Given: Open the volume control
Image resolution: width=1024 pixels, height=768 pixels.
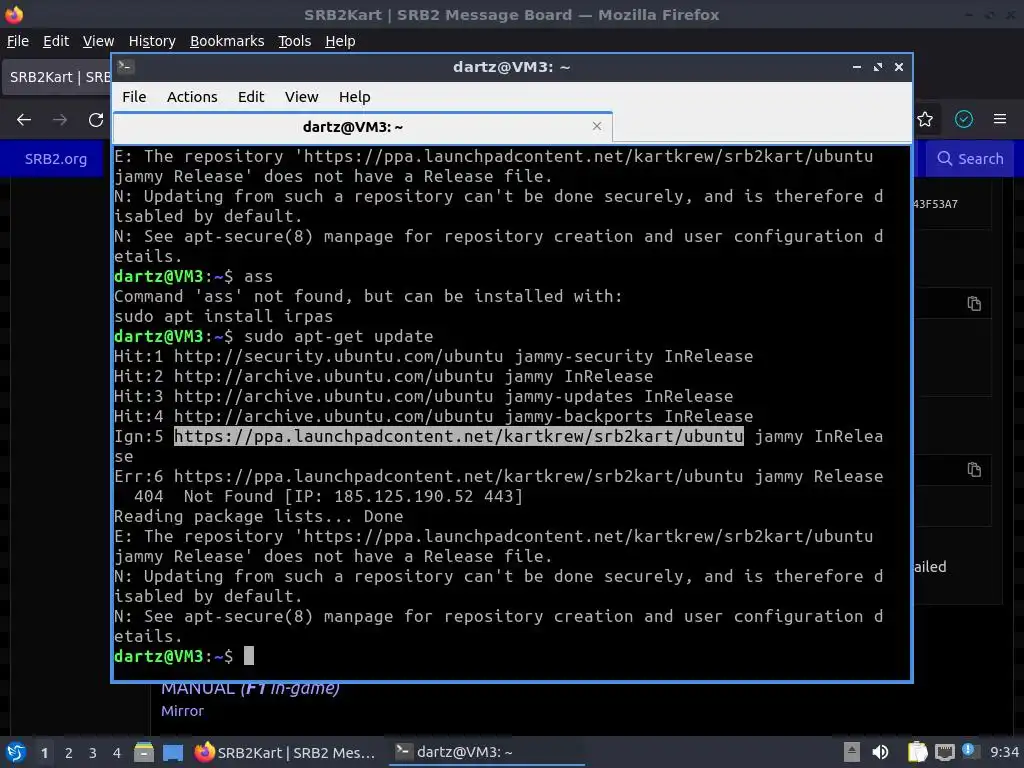Looking at the screenshot, I should (x=880, y=752).
